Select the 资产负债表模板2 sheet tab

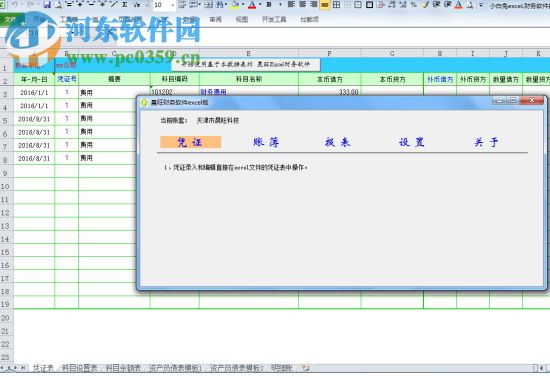(237, 368)
